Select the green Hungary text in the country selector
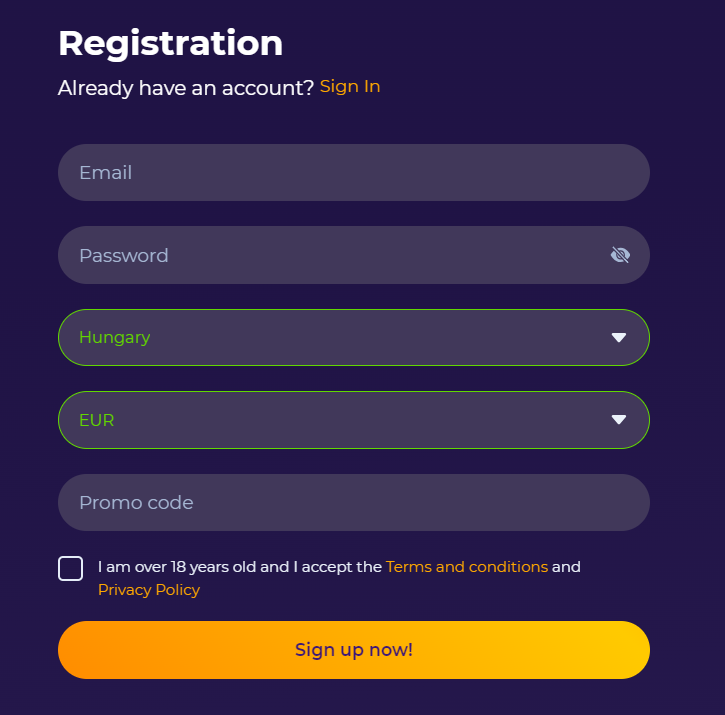Image resolution: width=725 pixels, height=715 pixels. pyautogui.click(x=115, y=338)
